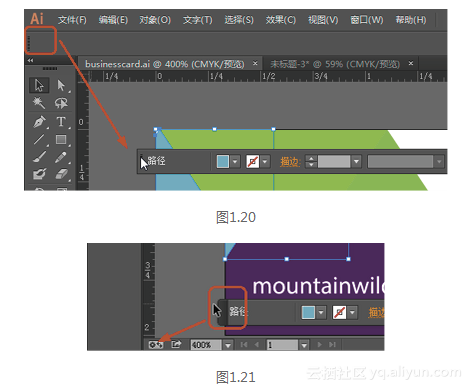Go to the previous artboard
Image resolution: width=472 pixels, height=391 pixels.
pos(256,345)
